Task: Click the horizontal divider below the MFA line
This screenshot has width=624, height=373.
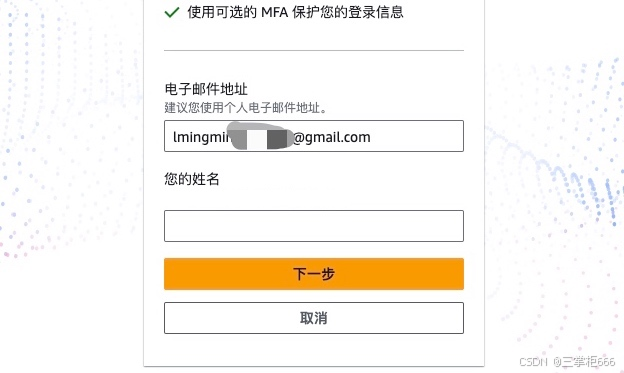Action: coord(314,51)
